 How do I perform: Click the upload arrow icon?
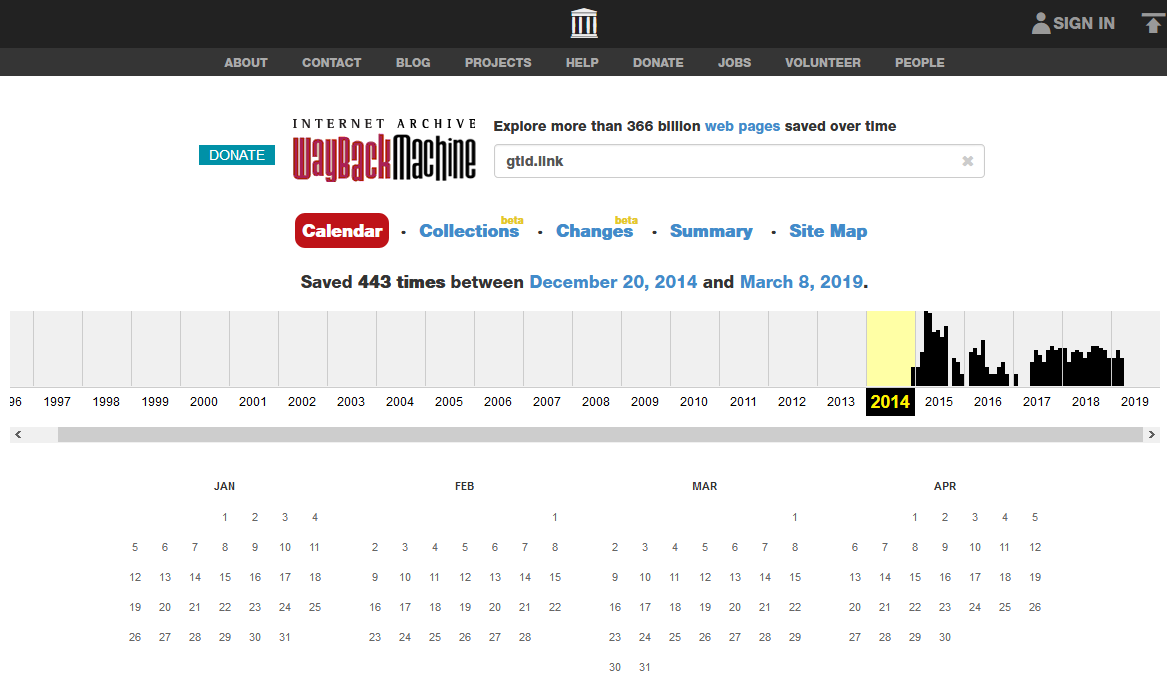[1152, 23]
